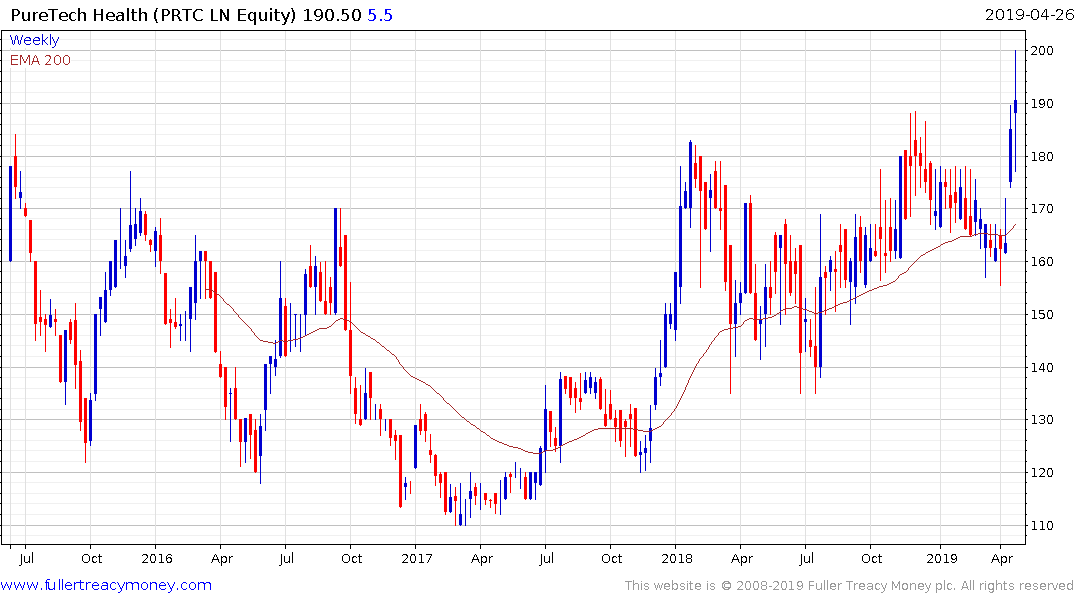Click the 180 price axis label
Screen dimensions: 1075x600
(x=1042, y=156)
